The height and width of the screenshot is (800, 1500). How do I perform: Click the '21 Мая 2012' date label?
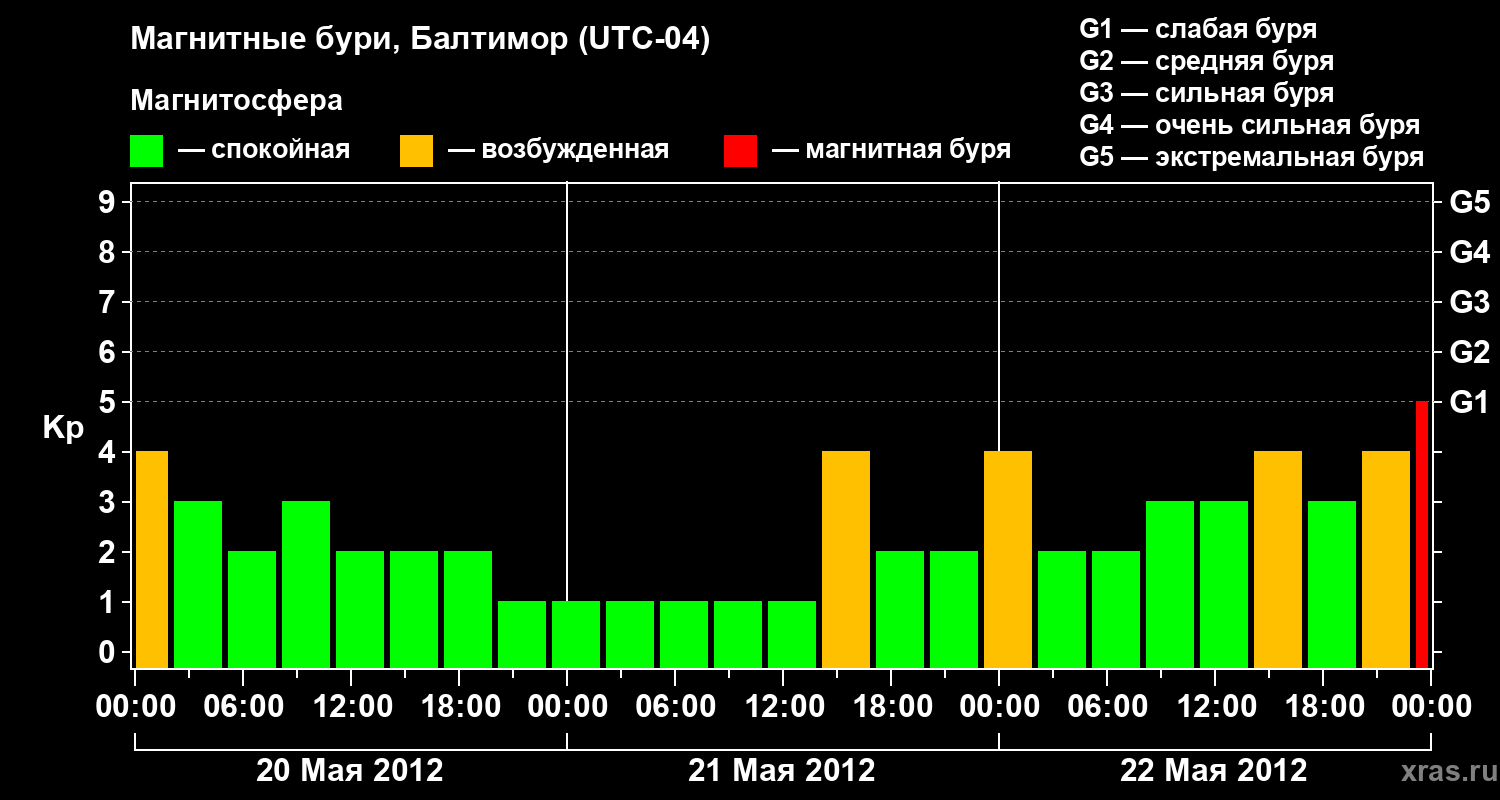782,770
